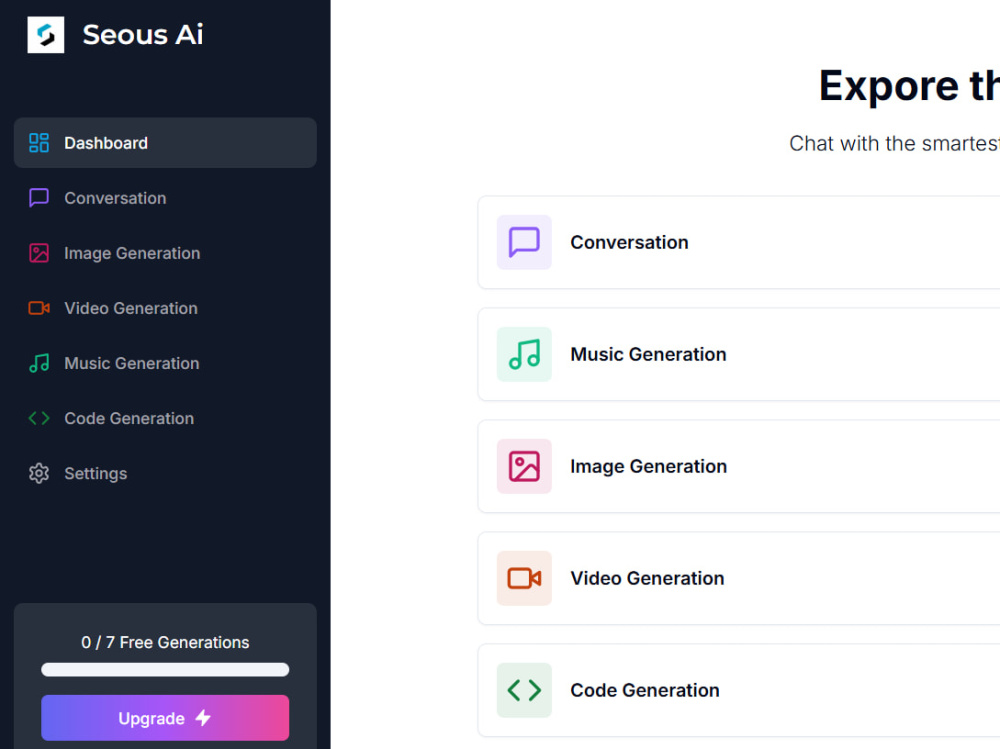1000x749 pixels.
Task: Click the green music note icon on card
Action: pyautogui.click(x=524, y=354)
